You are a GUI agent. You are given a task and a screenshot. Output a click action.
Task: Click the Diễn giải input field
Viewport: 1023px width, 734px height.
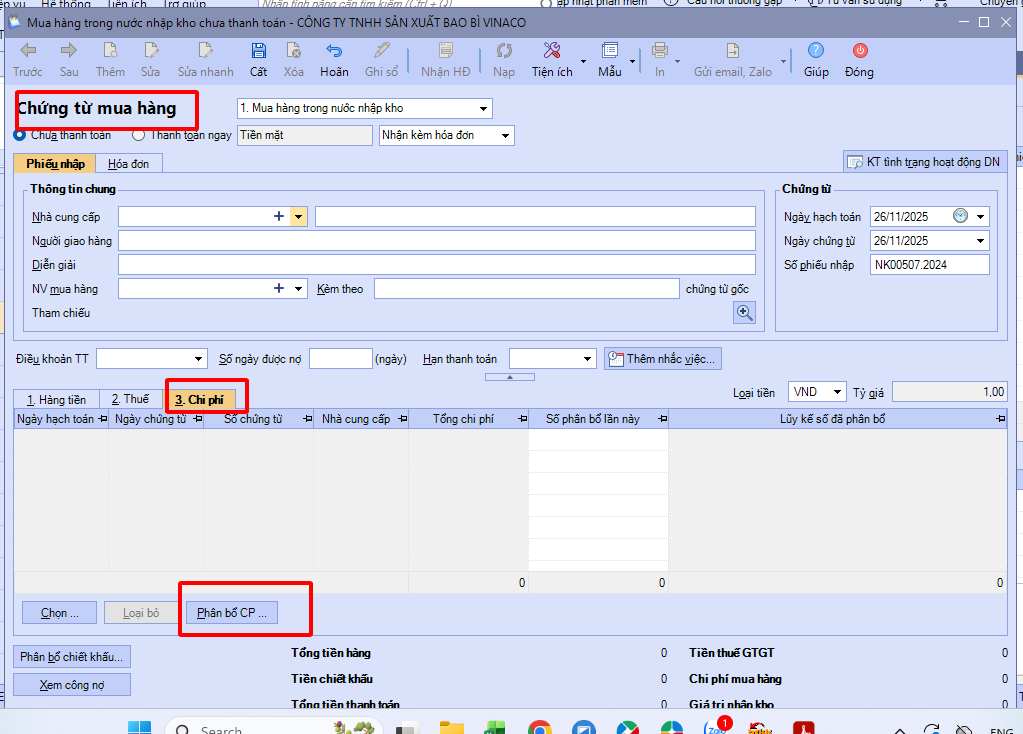tap(436, 265)
